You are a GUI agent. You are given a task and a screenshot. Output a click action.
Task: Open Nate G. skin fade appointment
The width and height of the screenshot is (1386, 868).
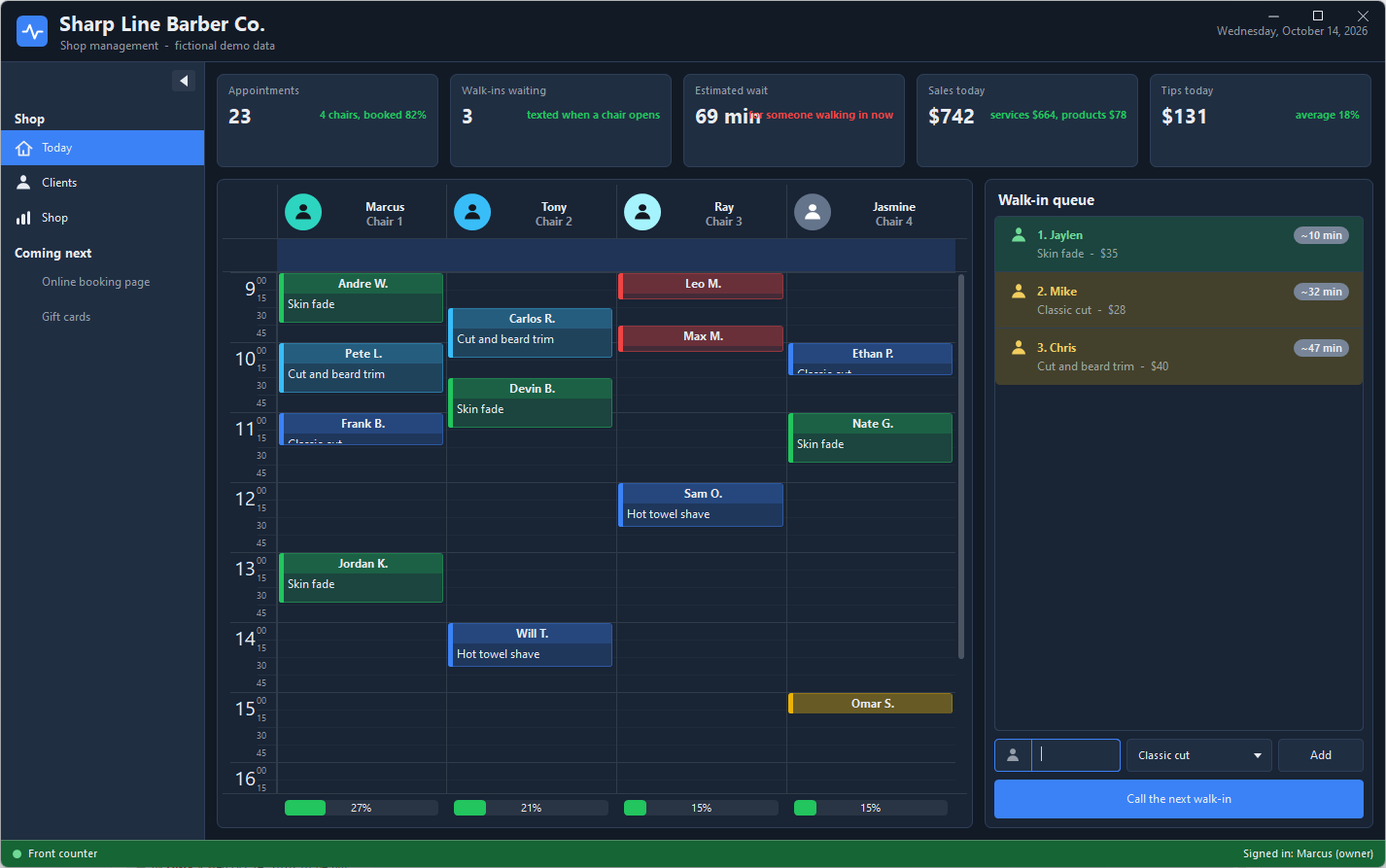pyautogui.click(x=870, y=437)
